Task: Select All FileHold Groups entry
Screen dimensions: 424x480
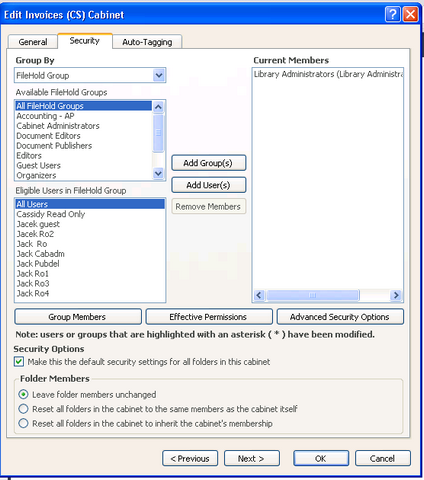Action: pos(83,106)
